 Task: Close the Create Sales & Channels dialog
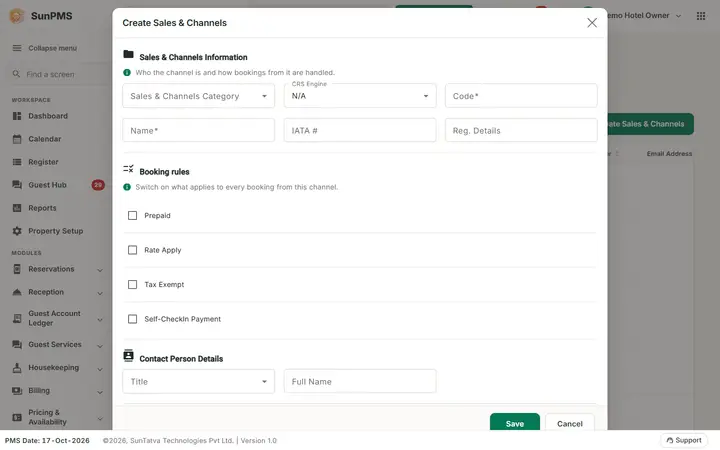[592, 23]
